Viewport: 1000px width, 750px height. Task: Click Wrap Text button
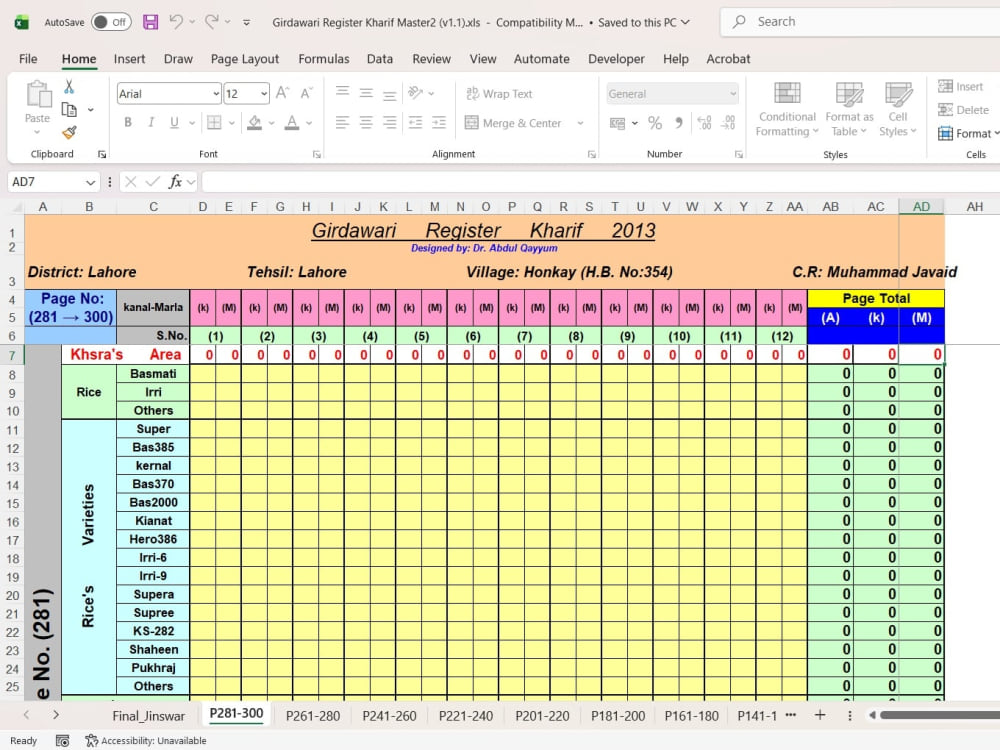coord(499,94)
